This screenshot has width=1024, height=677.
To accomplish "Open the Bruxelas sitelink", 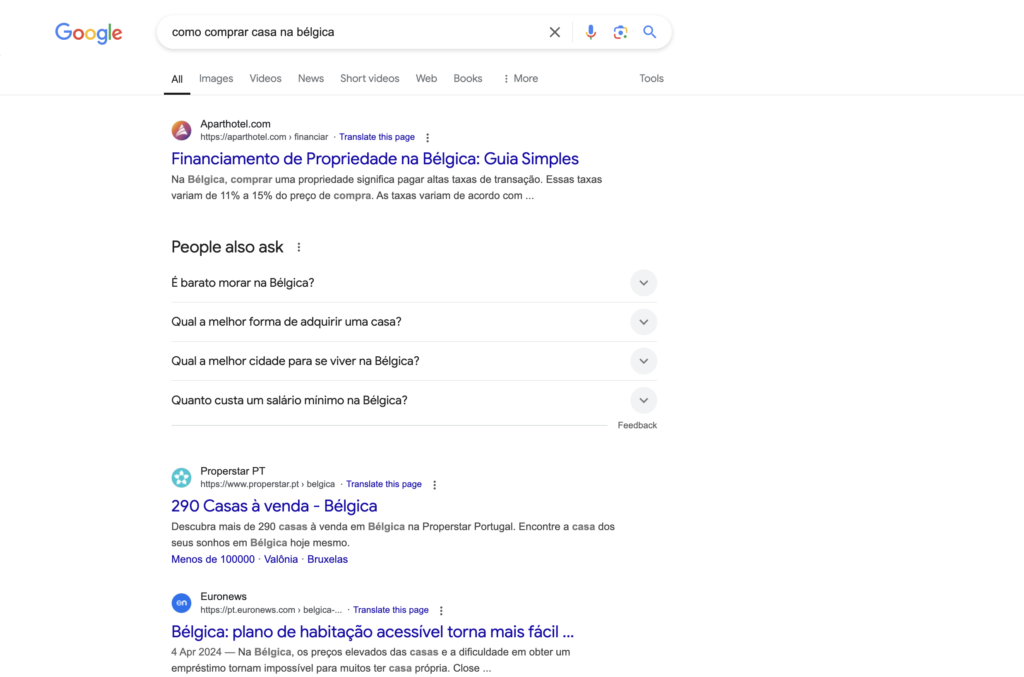I will tap(328, 559).
